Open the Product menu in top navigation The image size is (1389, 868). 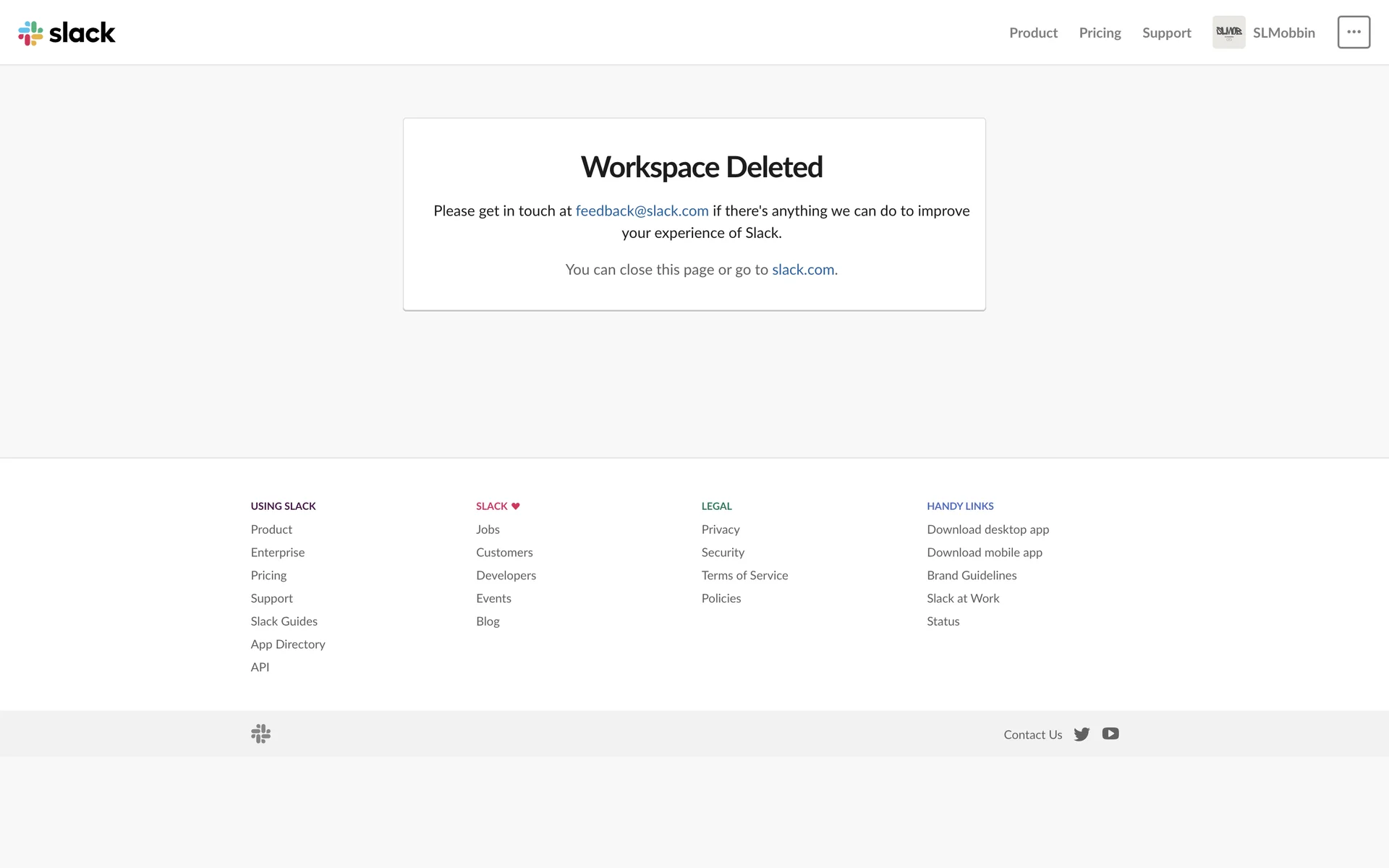tap(1033, 33)
